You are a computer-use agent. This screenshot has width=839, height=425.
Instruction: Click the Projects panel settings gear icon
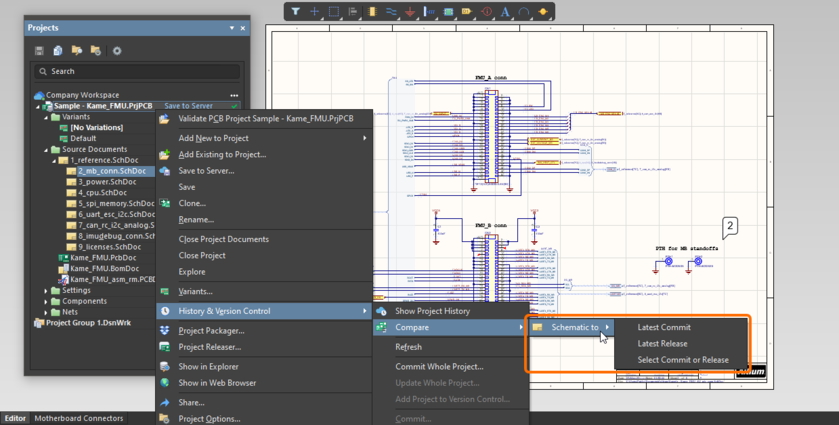pos(117,51)
